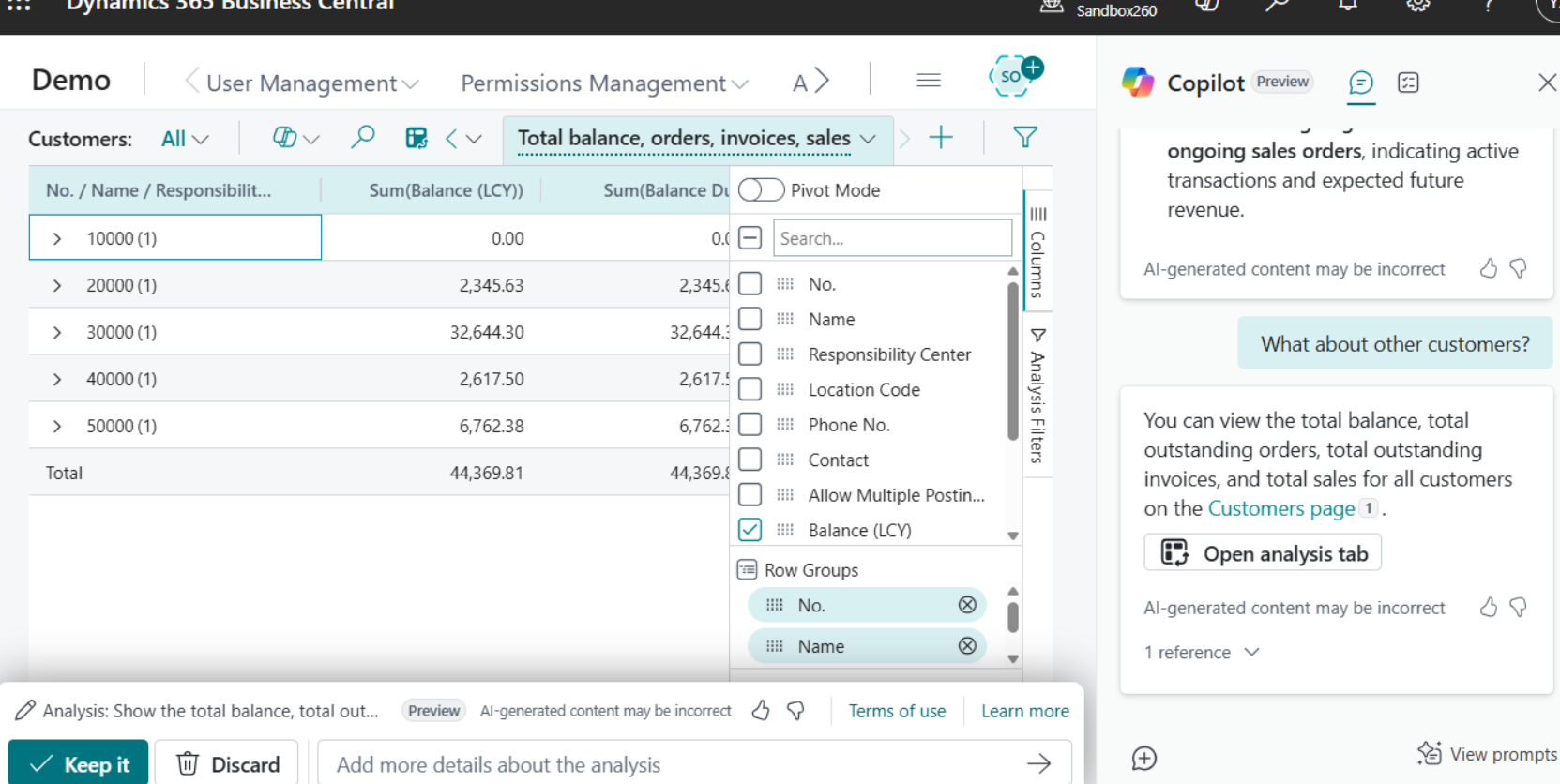Expand the 40000 (1) row group
This screenshot has width=1560, height=784.
point(57,380)
